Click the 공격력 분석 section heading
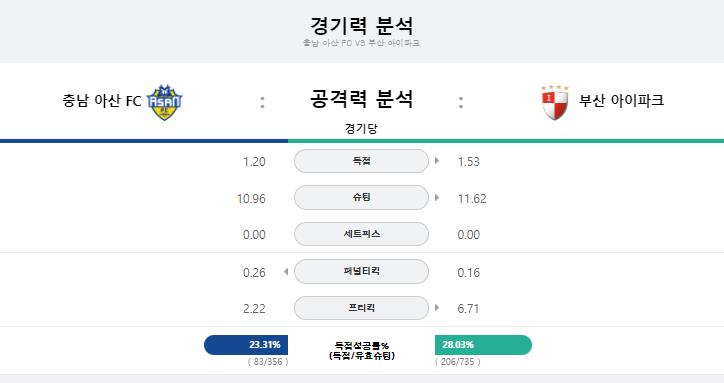The image size is (724, 383). (x=362, y=99)
